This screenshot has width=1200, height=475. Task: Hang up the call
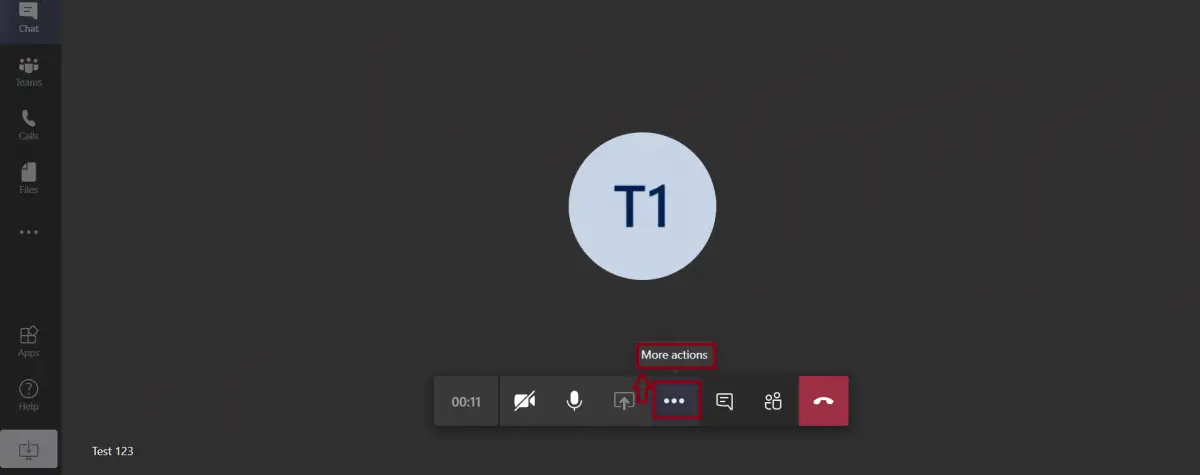coord(824,401)
